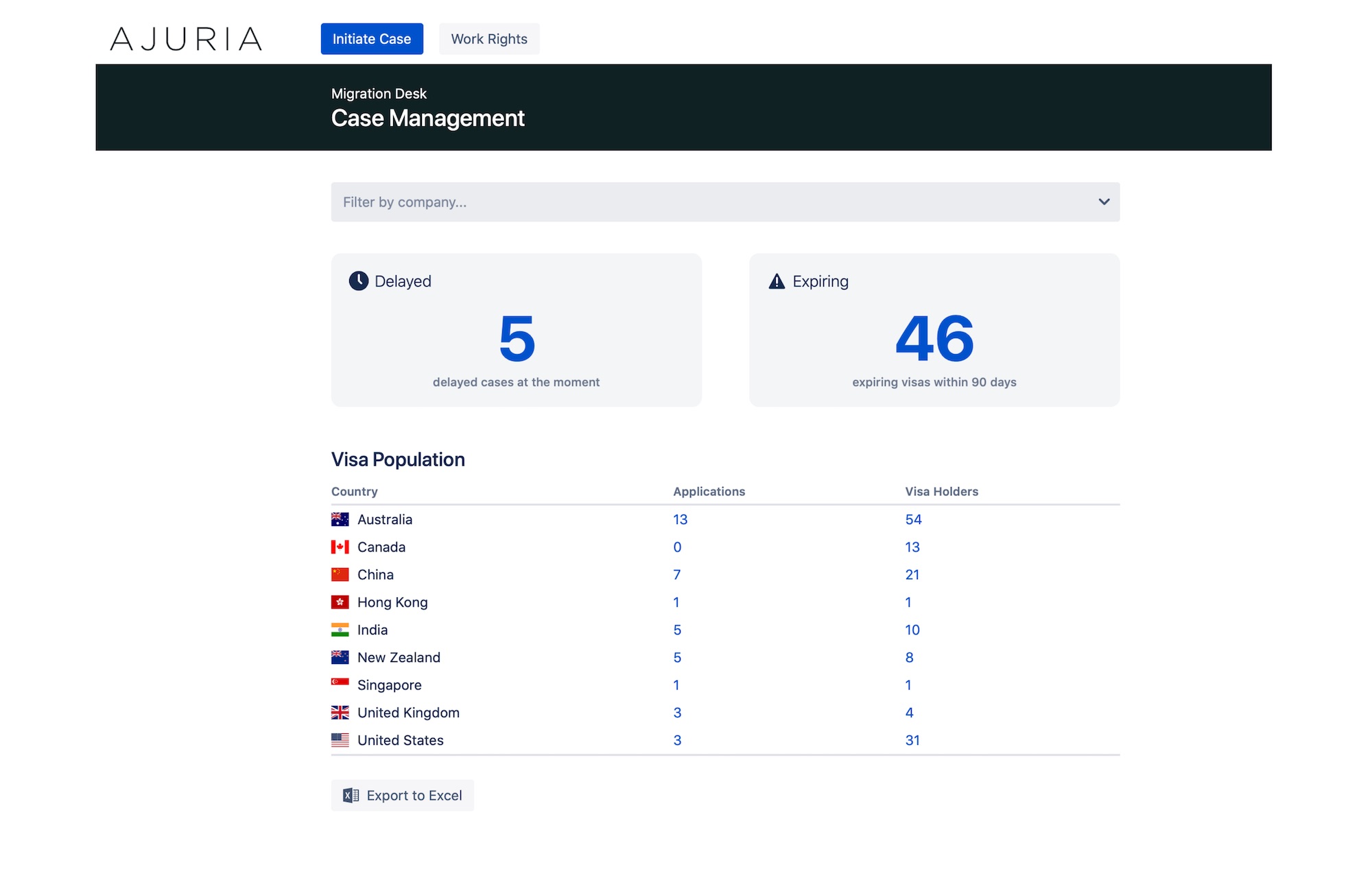This screenshot has height=887, width=1372.
Task: Click the India flag icon
Action: pos(340,630)
